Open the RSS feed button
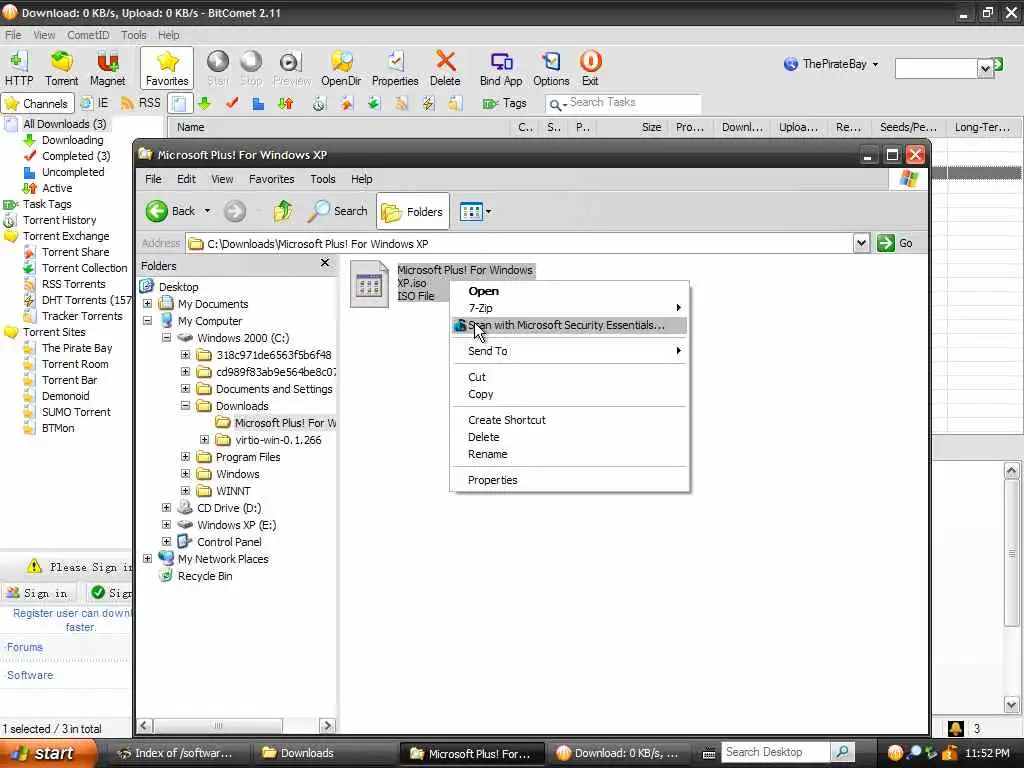The height and width of the screenshot is (768, 1024). point(141,103)
